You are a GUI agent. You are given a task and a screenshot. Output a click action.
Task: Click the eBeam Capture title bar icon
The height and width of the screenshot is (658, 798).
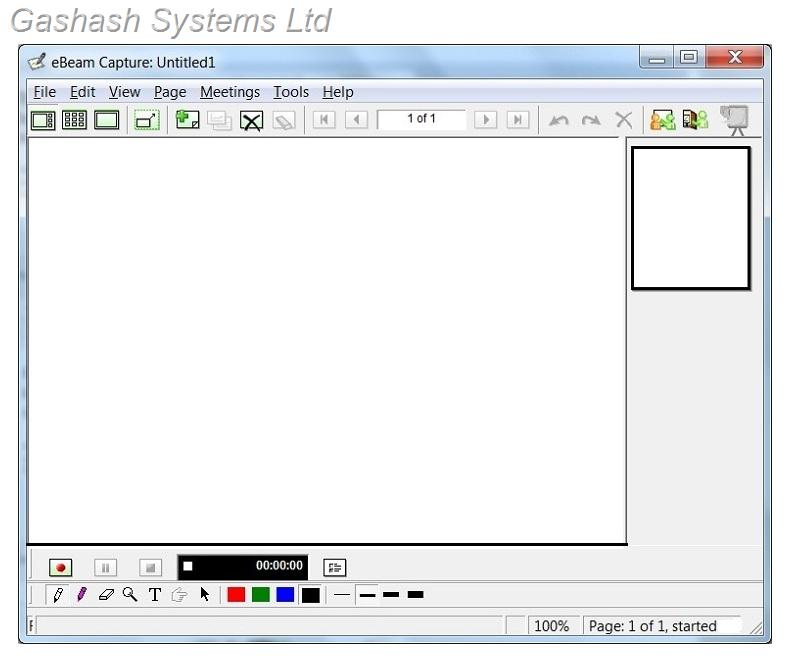coord(37,62)
